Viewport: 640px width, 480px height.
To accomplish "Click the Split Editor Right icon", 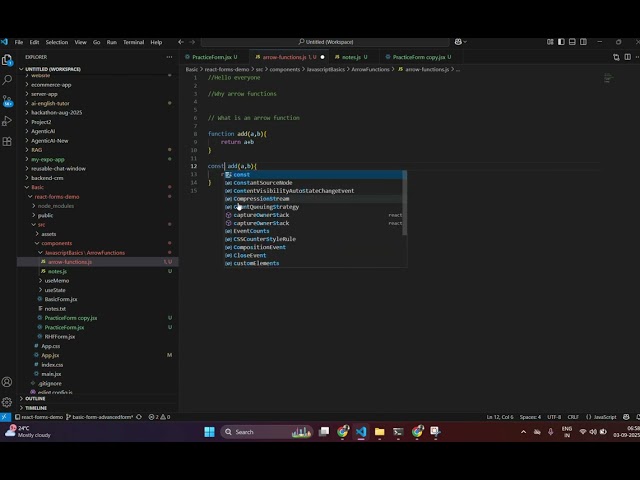I will 627,57.
